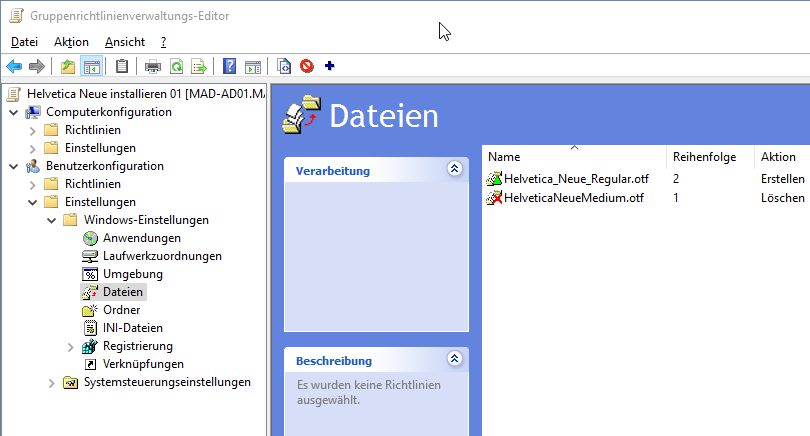Click the blue Back arrow in toolbar

pos(14,67)
